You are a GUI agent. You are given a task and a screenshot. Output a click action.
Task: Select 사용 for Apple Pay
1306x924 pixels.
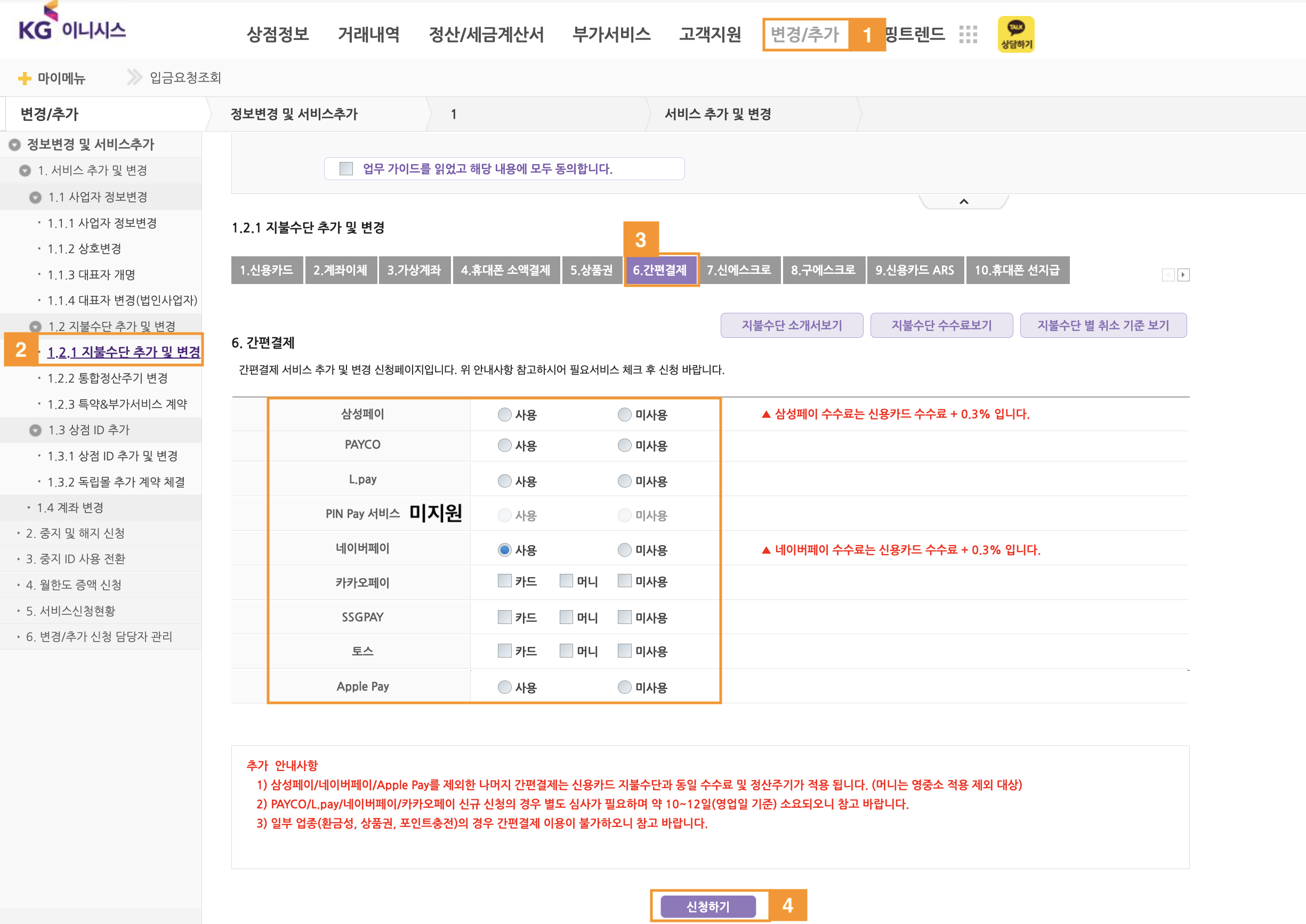pyautogui.click(x=504, y=687)
